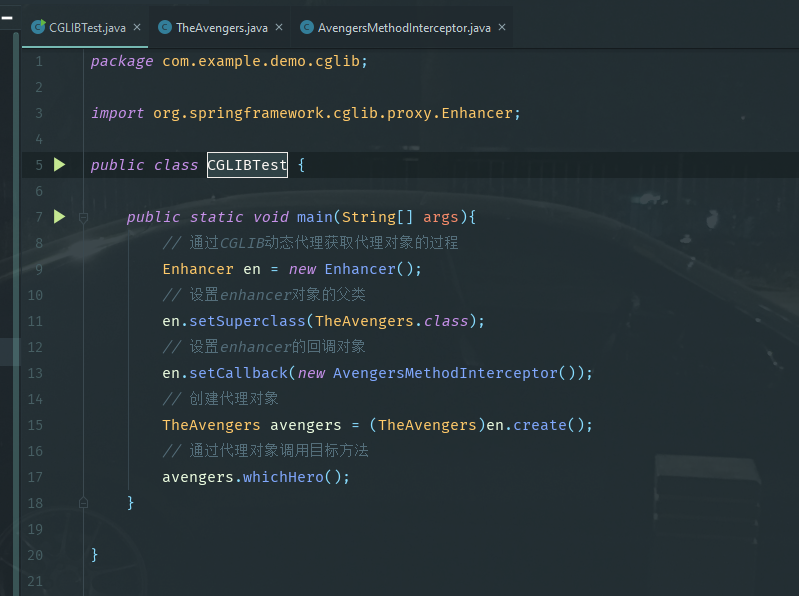The width and height of the screenshot is (799, 596).
Task: Switch to the CGLIBTest.java tab
Action: coord(87,28)
